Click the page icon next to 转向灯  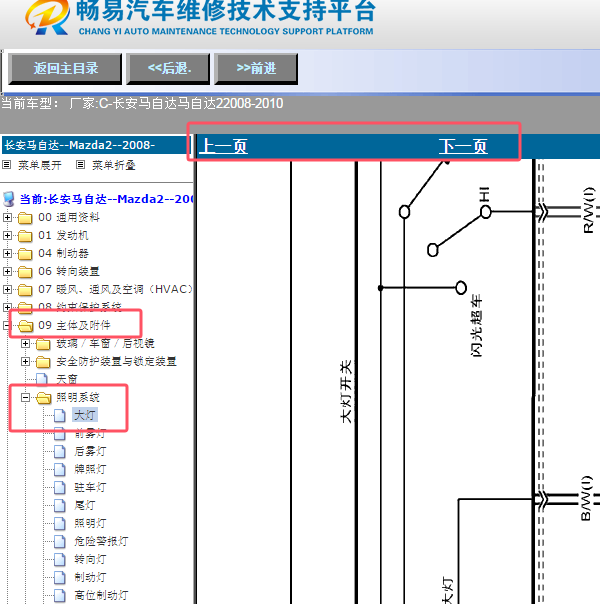pyautogui.click(x=60, y=559)
